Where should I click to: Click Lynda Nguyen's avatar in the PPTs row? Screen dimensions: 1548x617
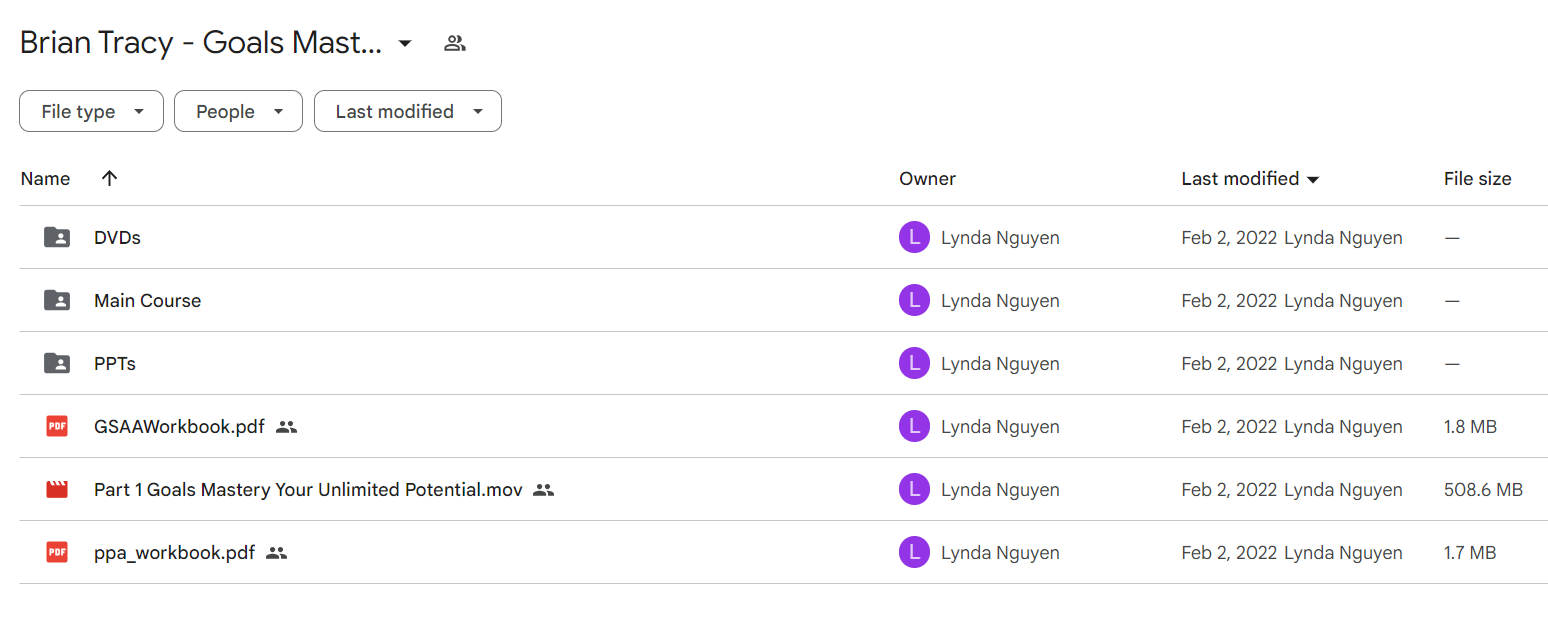pyautogui.click(x=914, y=364)
